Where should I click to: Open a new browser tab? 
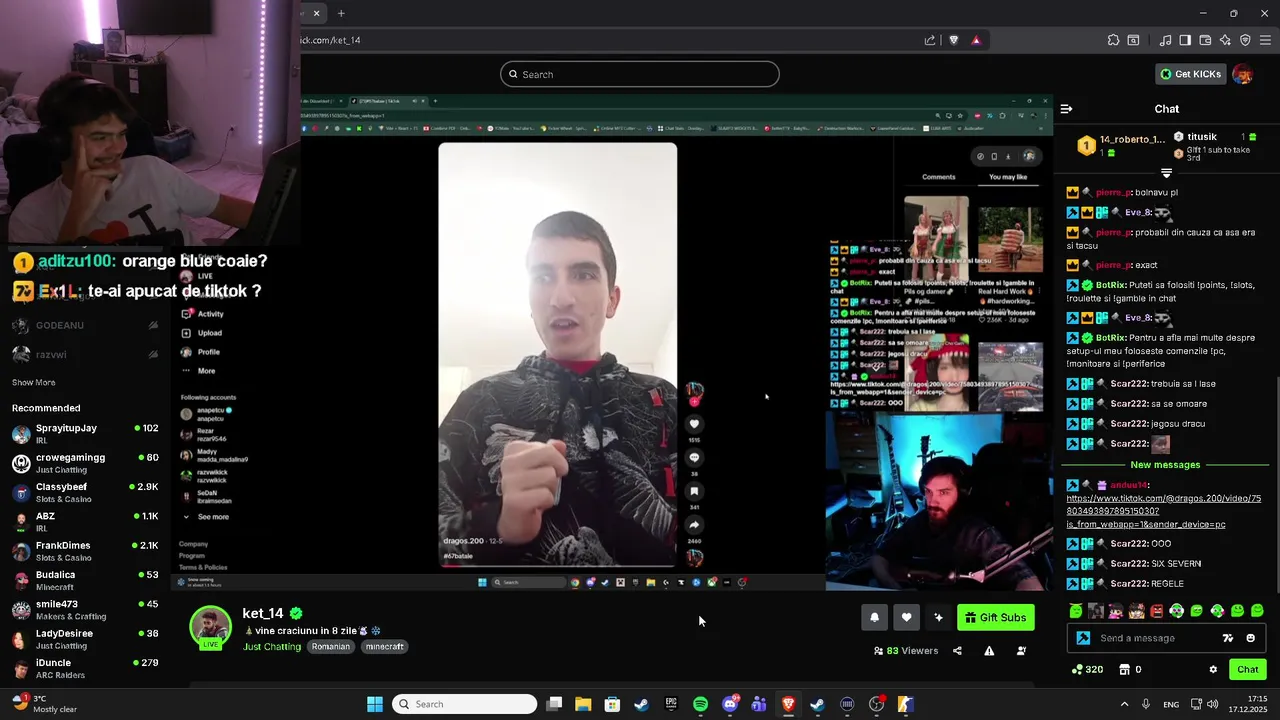[x=341, y=13]
